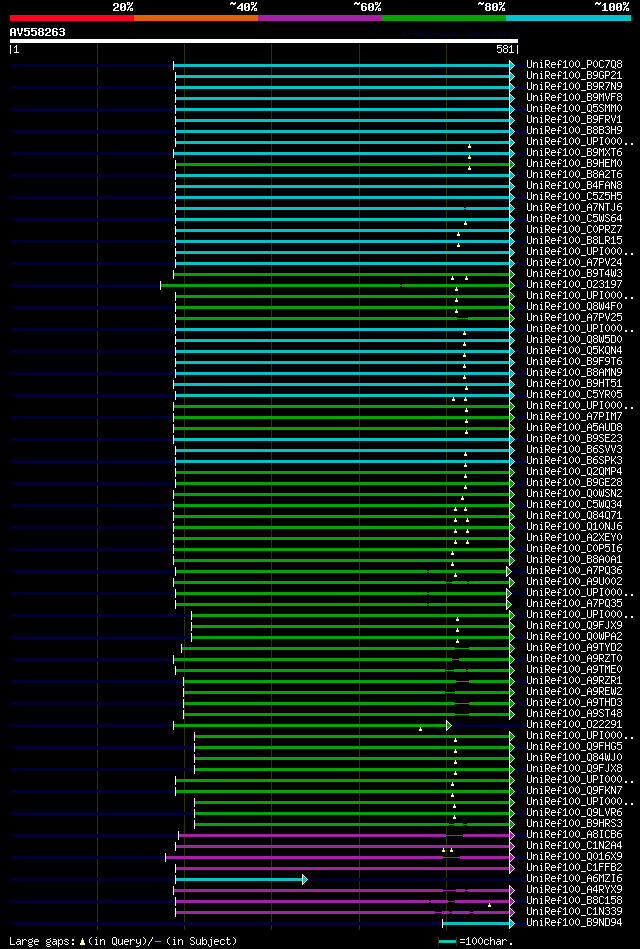Click the arrowhead ending the B9ND94 alignment bar

click(512, 924)
